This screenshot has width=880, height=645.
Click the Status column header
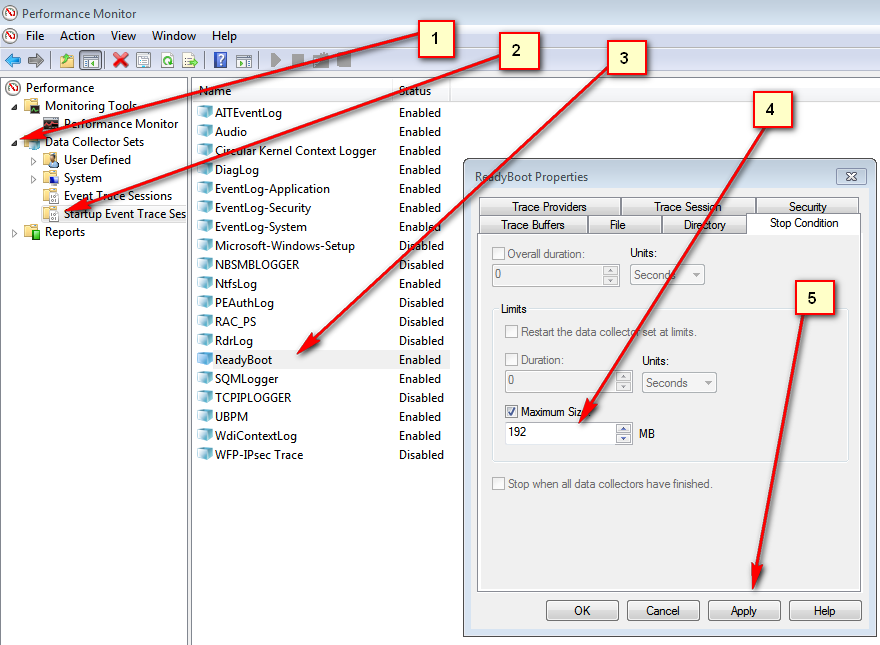421,90
